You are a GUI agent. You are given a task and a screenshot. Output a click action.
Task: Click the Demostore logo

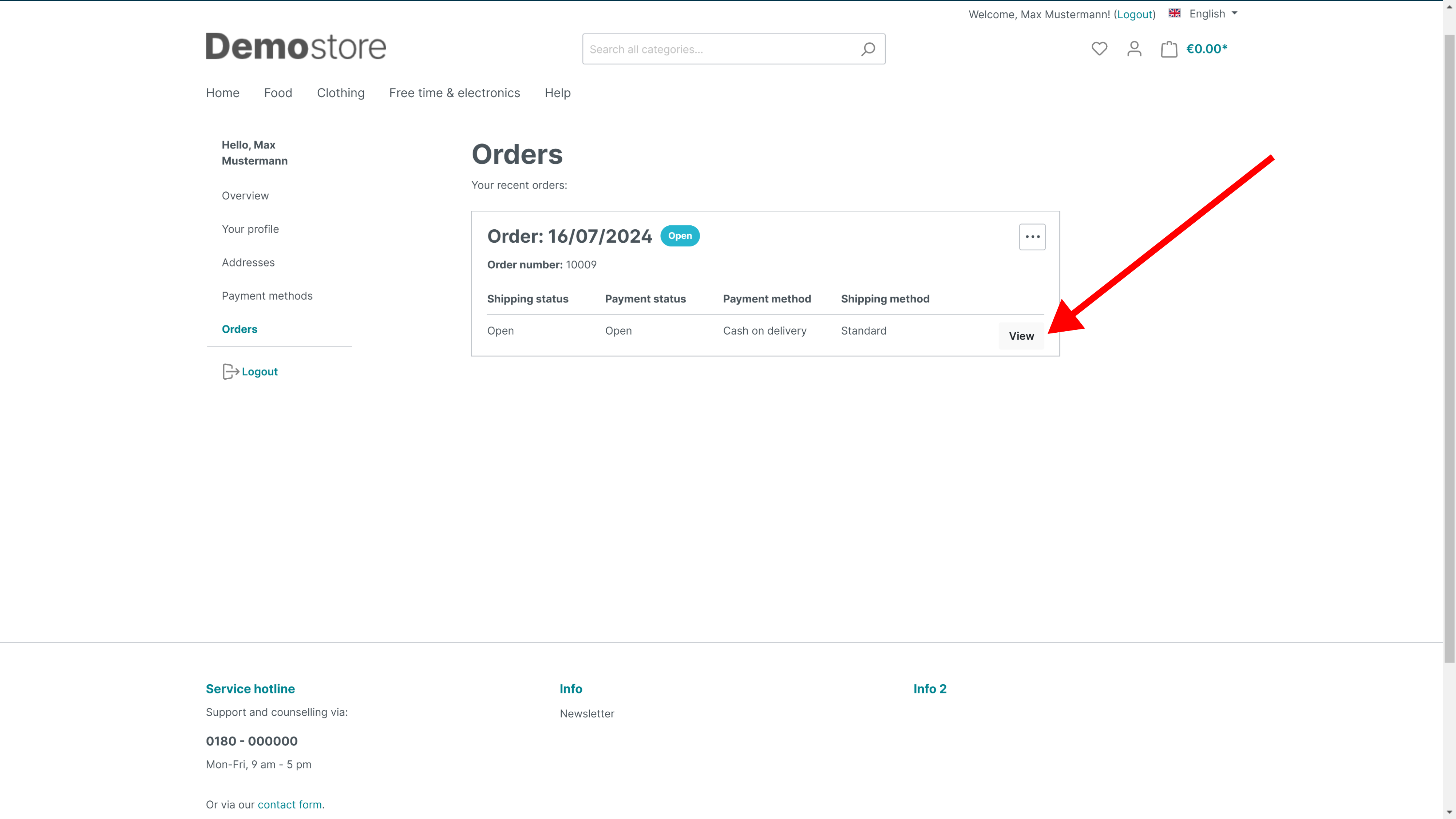point(296,46)
